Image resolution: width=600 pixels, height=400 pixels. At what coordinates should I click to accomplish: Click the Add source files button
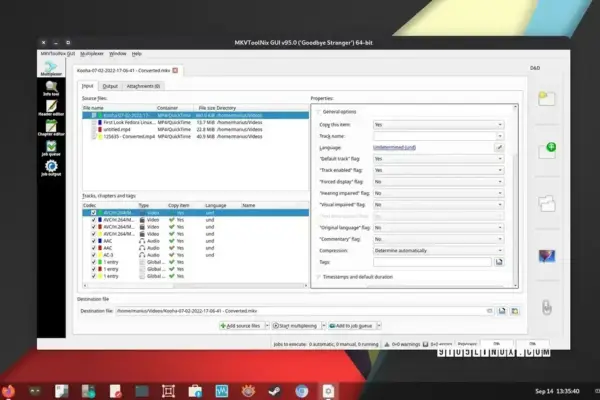coord(241,326)
